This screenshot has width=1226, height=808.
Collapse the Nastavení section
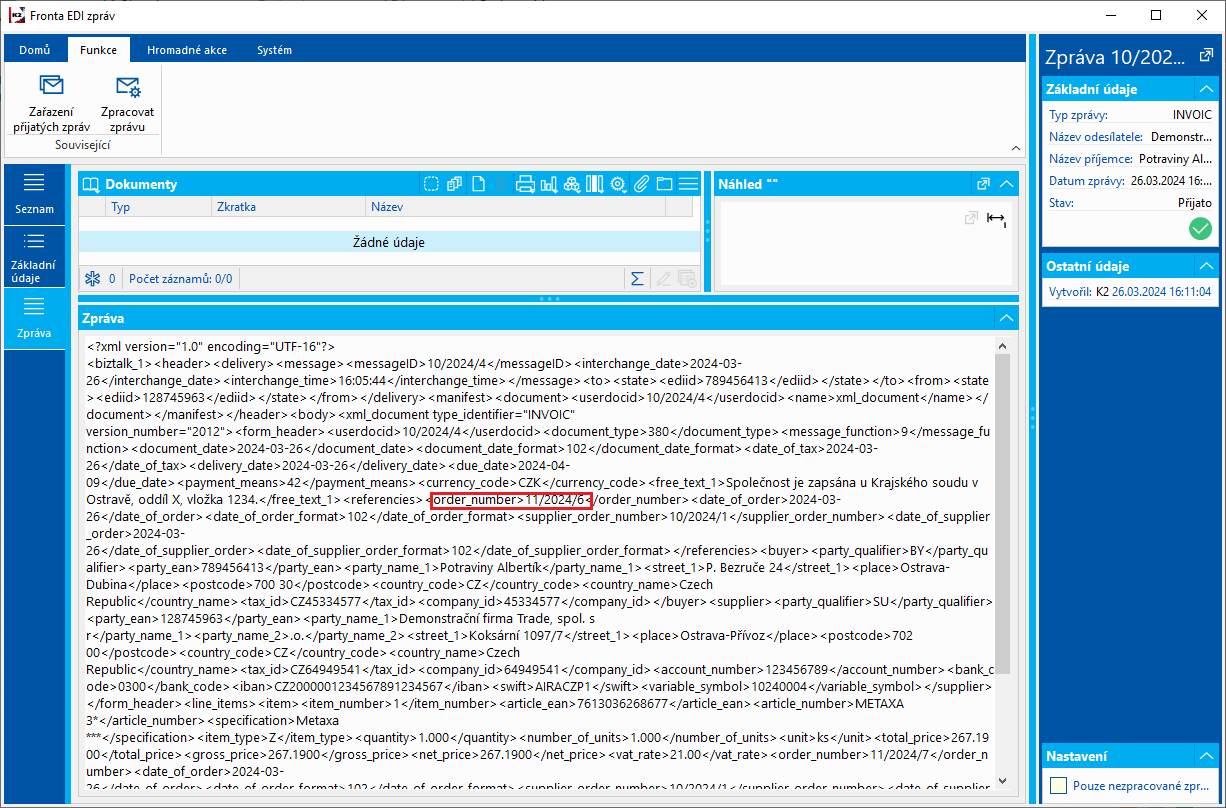click(x=1205, y=756)
